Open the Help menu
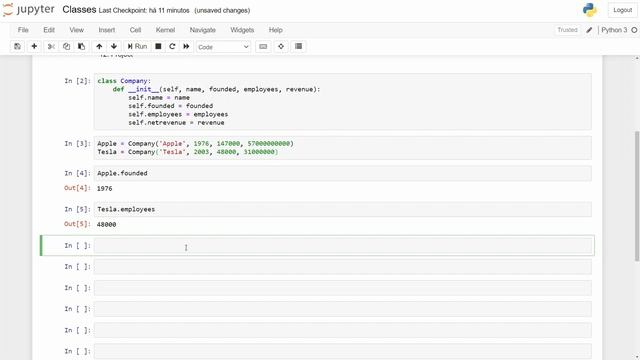This screenshot has width=640, height=360. 276,30
